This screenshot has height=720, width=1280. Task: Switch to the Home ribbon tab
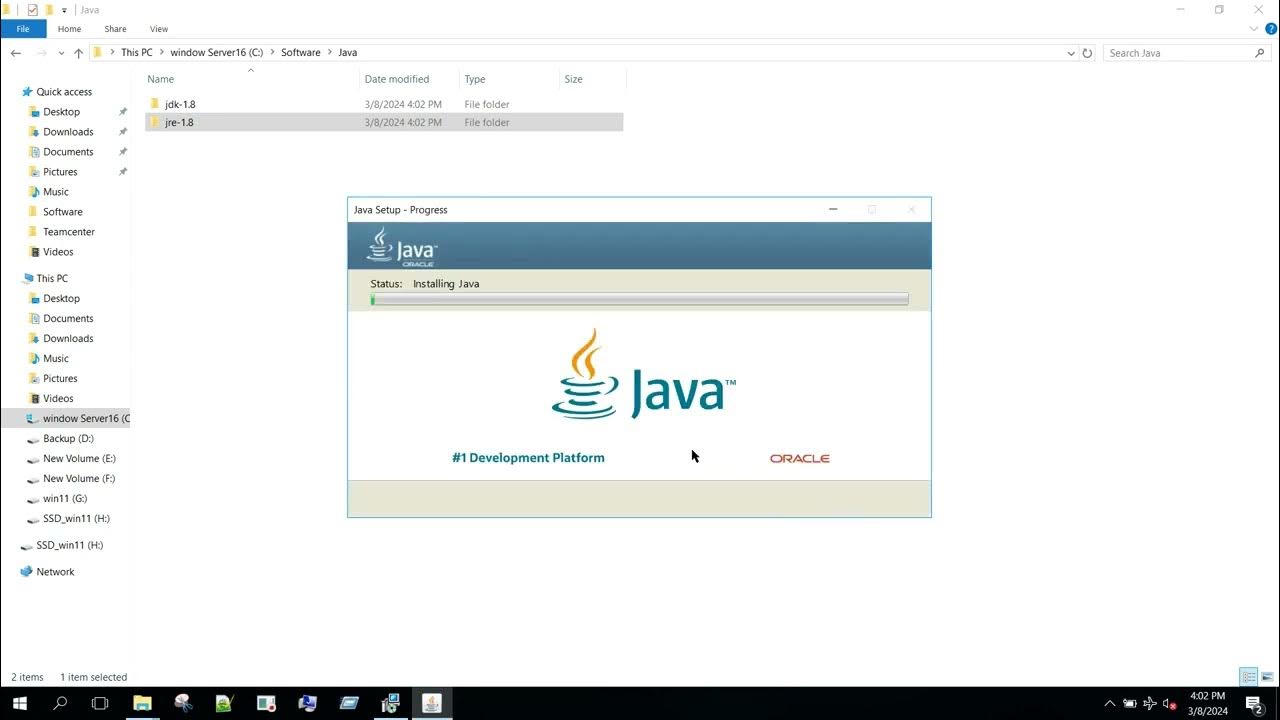click(69, 29)
